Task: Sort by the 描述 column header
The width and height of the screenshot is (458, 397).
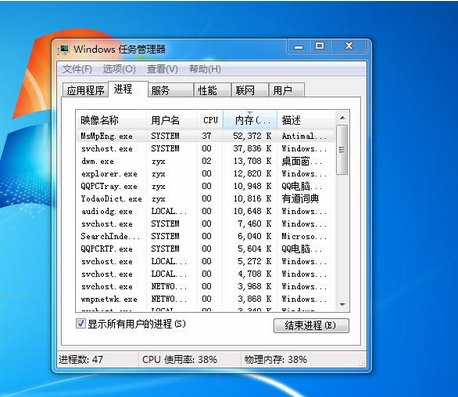Action: click(306, 120)
